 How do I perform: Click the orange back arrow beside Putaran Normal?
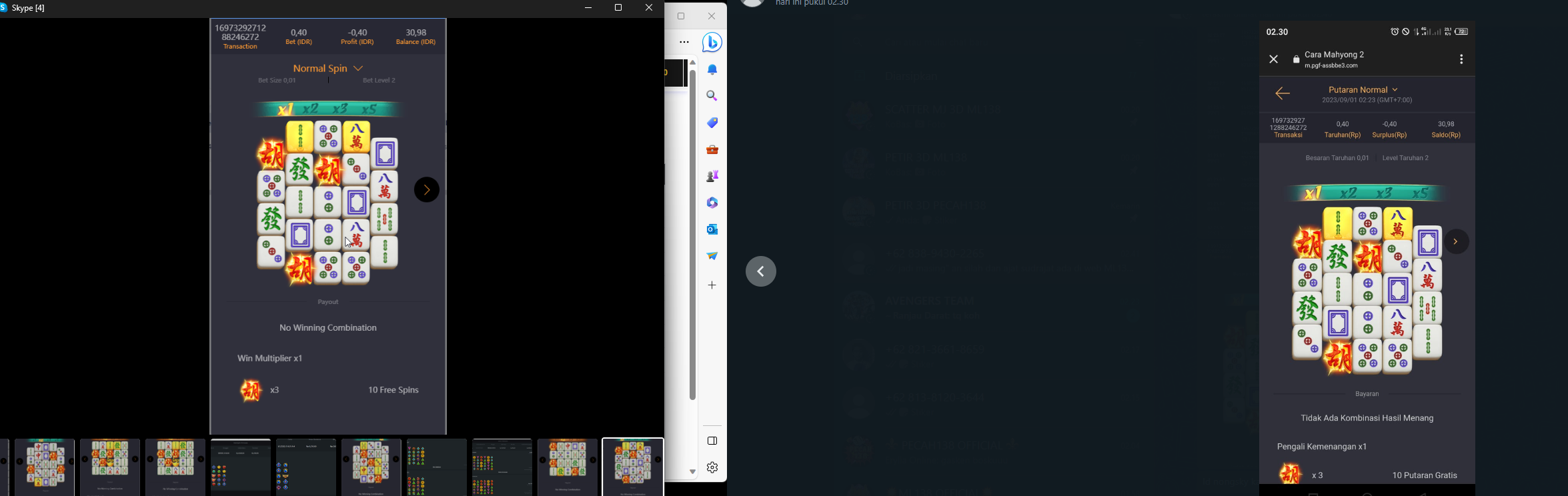(x=1283, y=93)
